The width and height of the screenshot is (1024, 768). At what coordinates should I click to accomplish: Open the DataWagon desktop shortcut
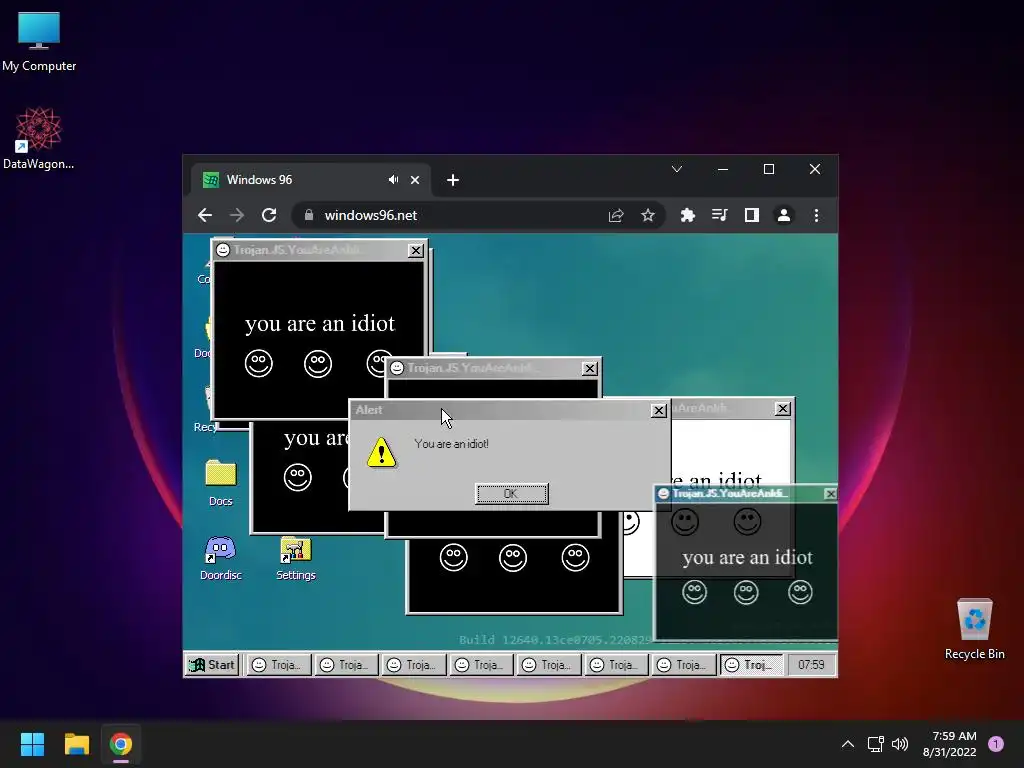pos(39,138)
